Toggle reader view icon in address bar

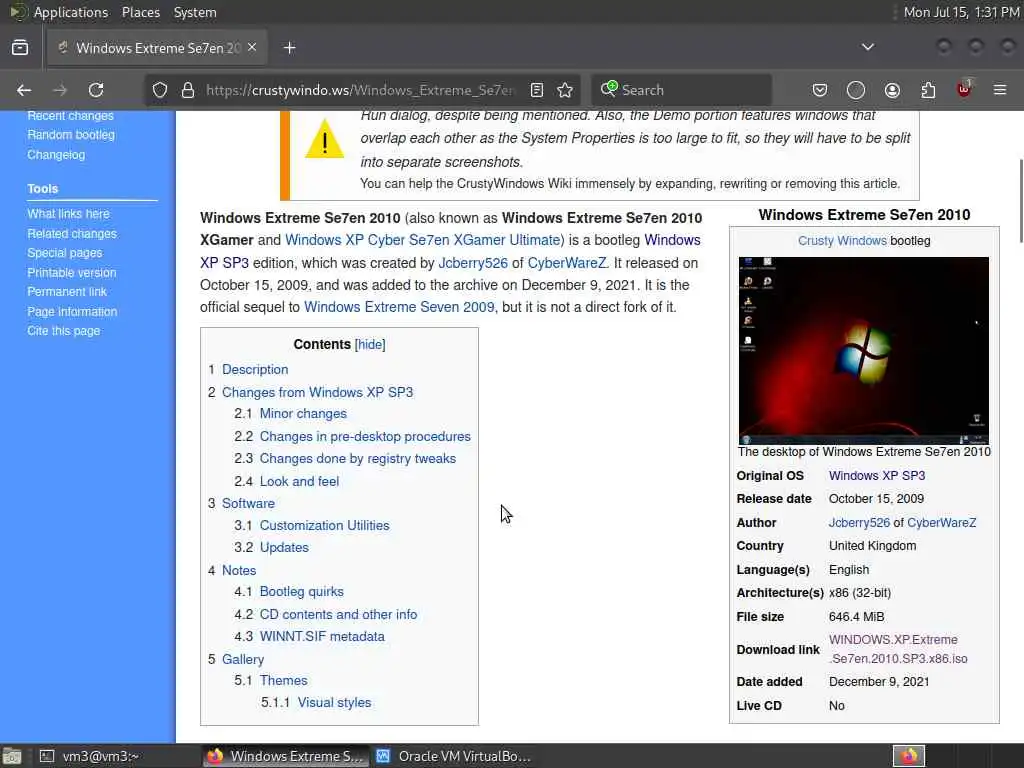tap(537, 90)
